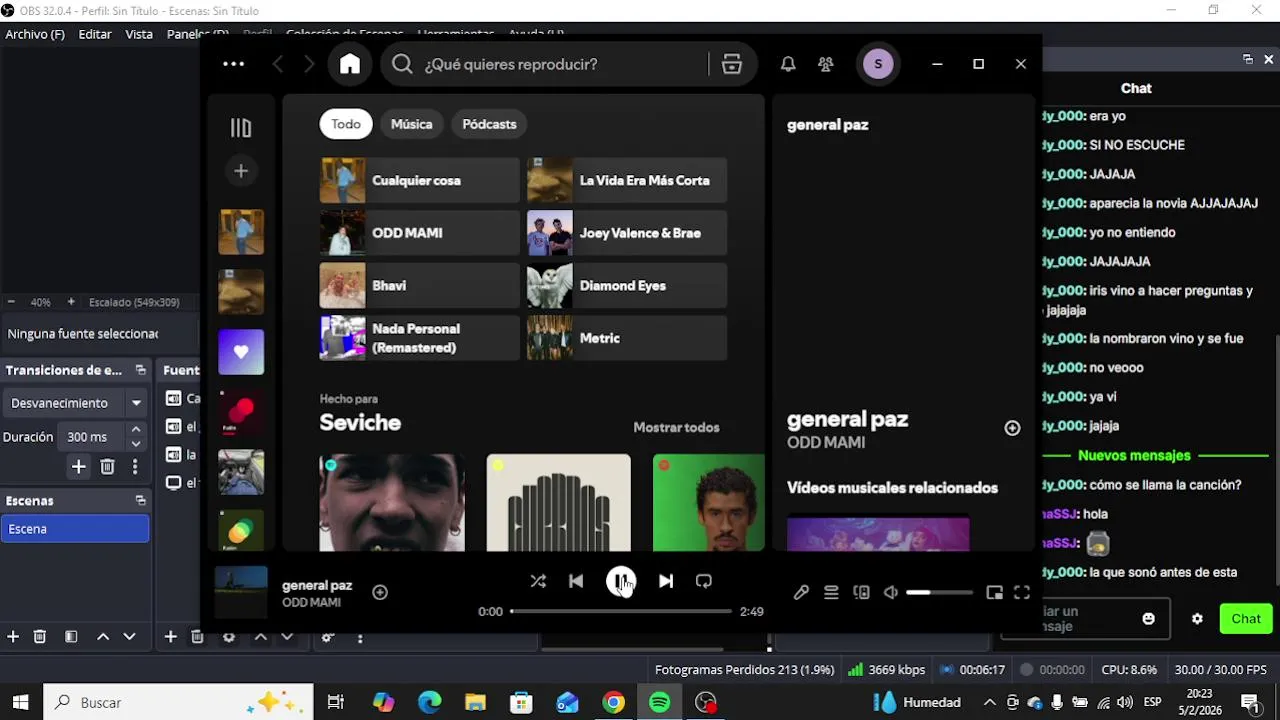The height and width of the screenshot is (720, 1280).
Task: Add a new source in OBS Fuentes
Action: tap(171, 636)
